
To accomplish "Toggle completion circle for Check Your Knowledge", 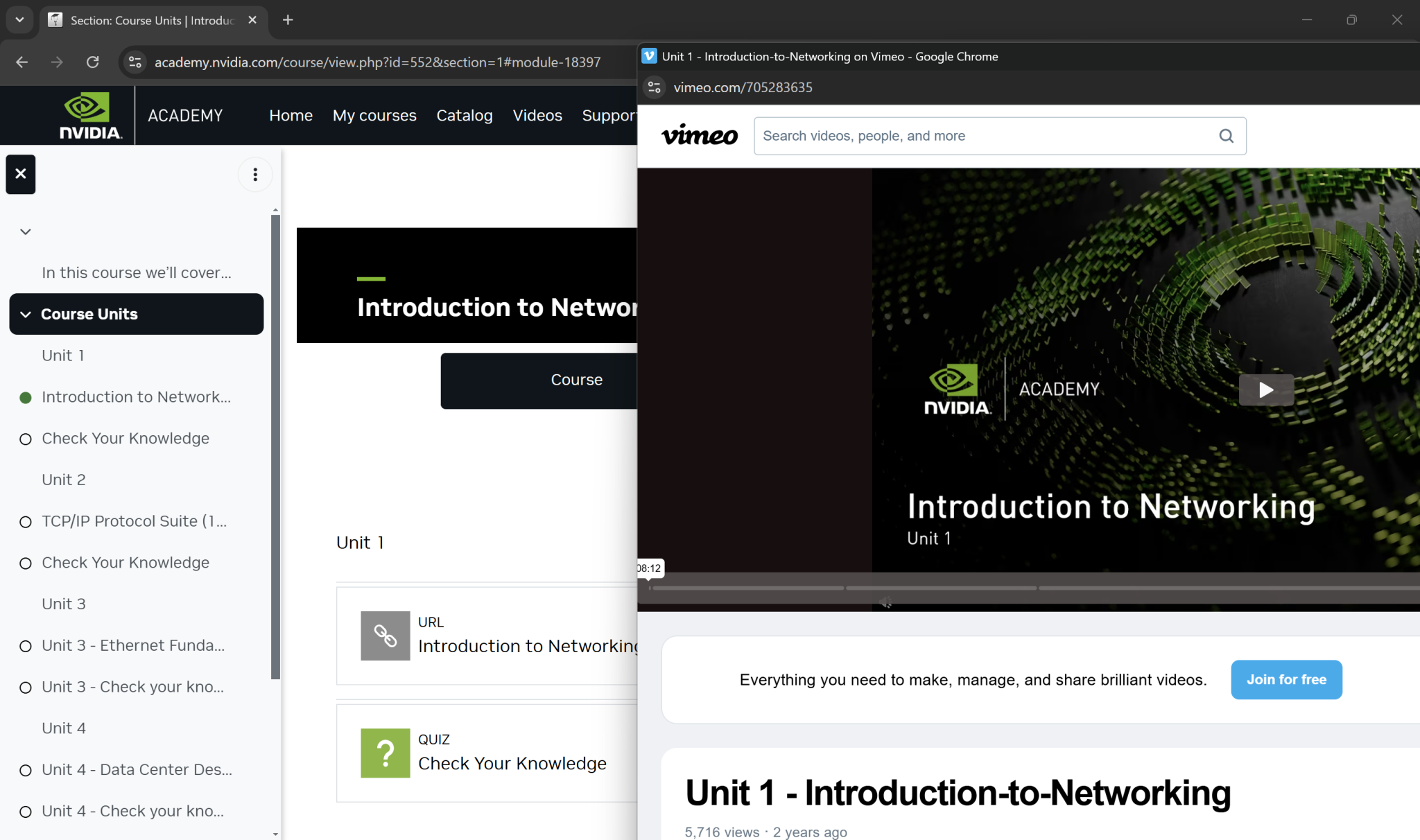I will [x=26, y=439].
